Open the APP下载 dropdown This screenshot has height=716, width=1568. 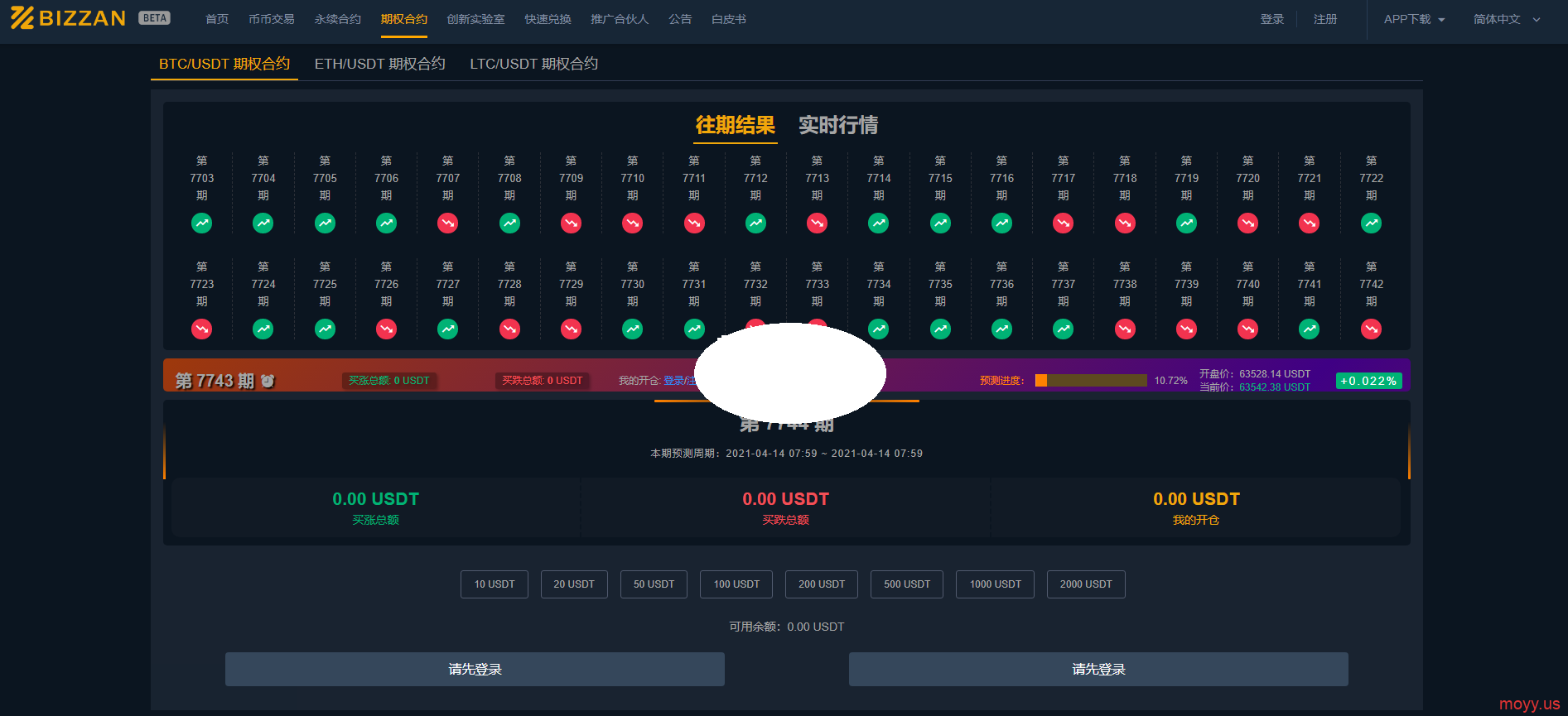click(1414, 19)
